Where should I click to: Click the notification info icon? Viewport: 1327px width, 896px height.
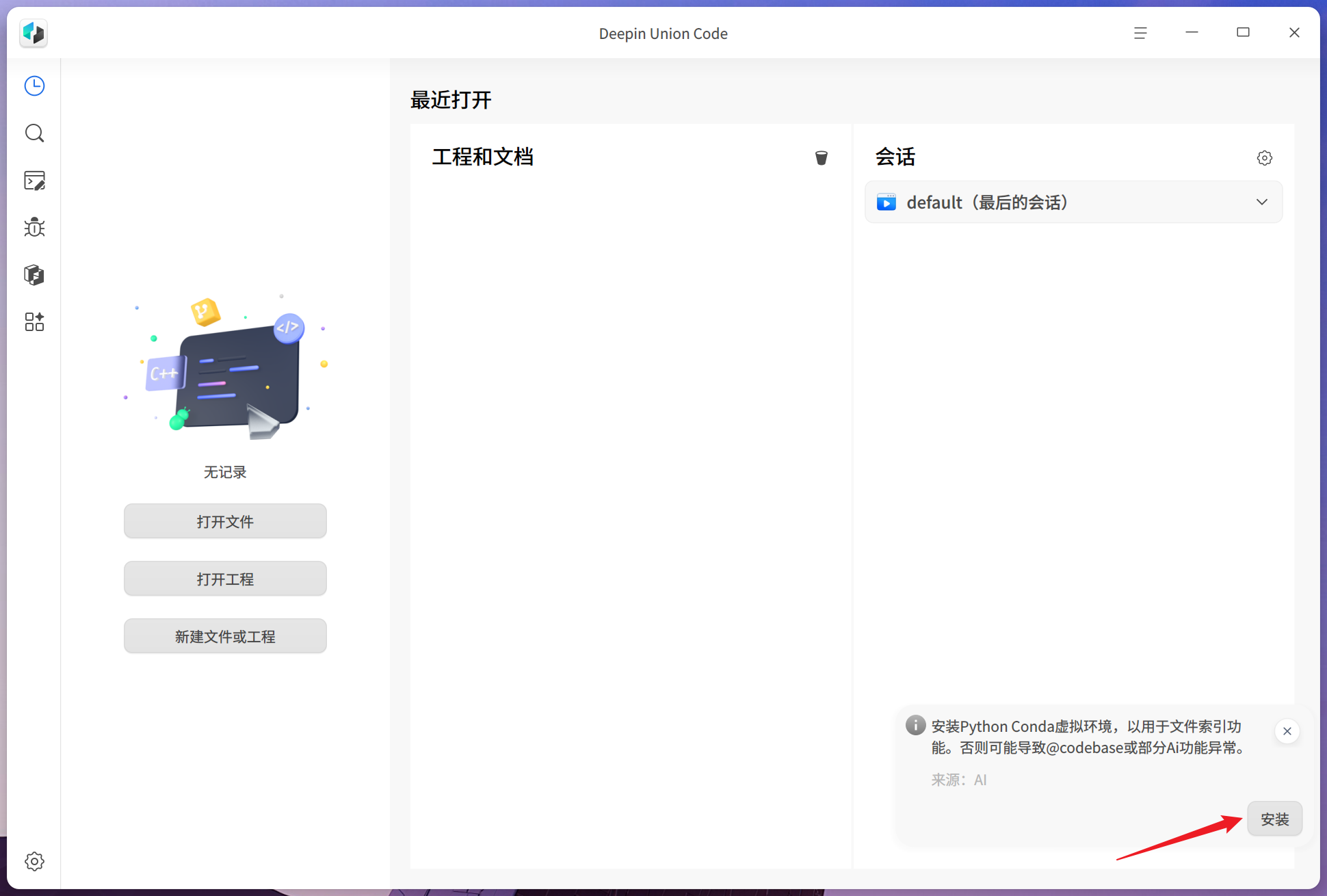tap(915, 725)
